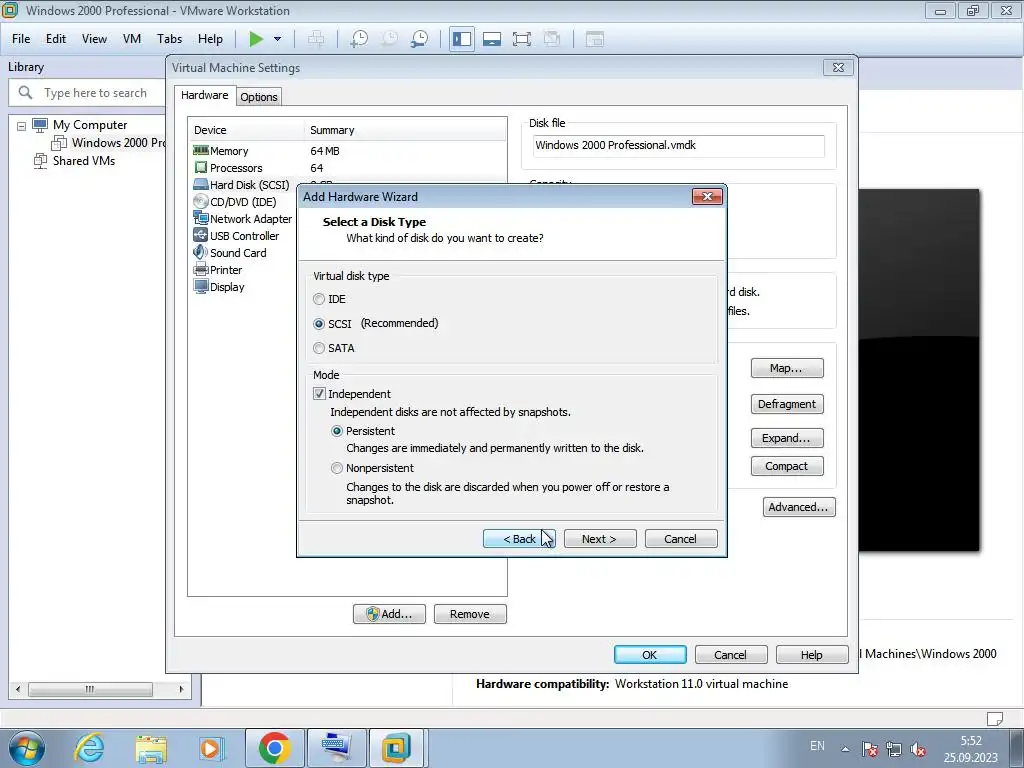Click the Send Ctrl+Alt+Del toolbar icon
The width and height of the screenshot is (1024, 768).
click(x=316, y=39)
